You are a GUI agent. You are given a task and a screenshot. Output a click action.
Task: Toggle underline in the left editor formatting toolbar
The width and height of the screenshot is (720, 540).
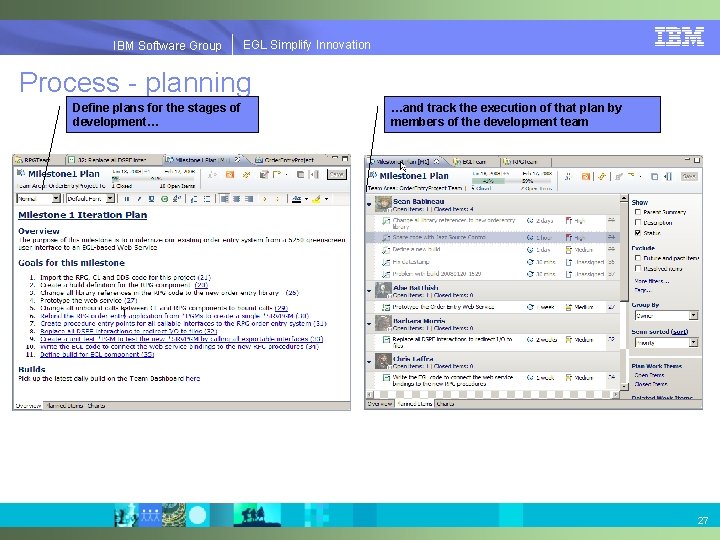[x=152, y=199]
